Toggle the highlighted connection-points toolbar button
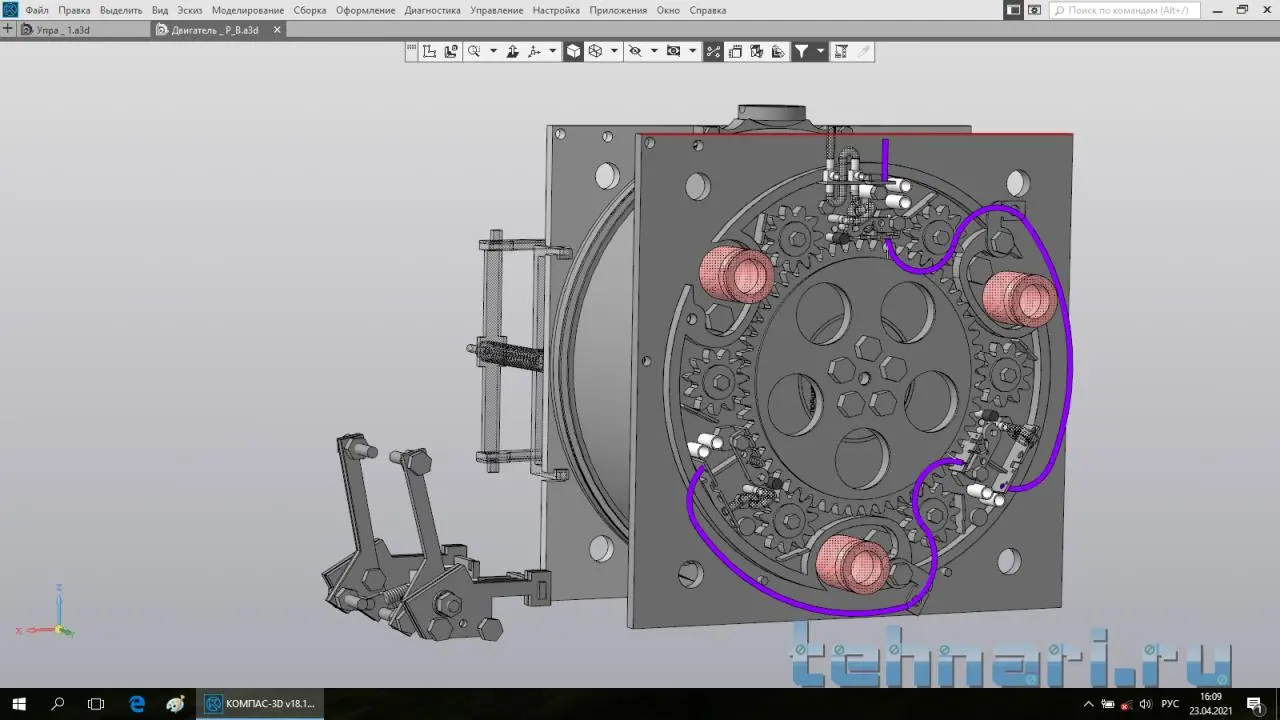This screenshot has height=720, width=1280. [713, 51]
